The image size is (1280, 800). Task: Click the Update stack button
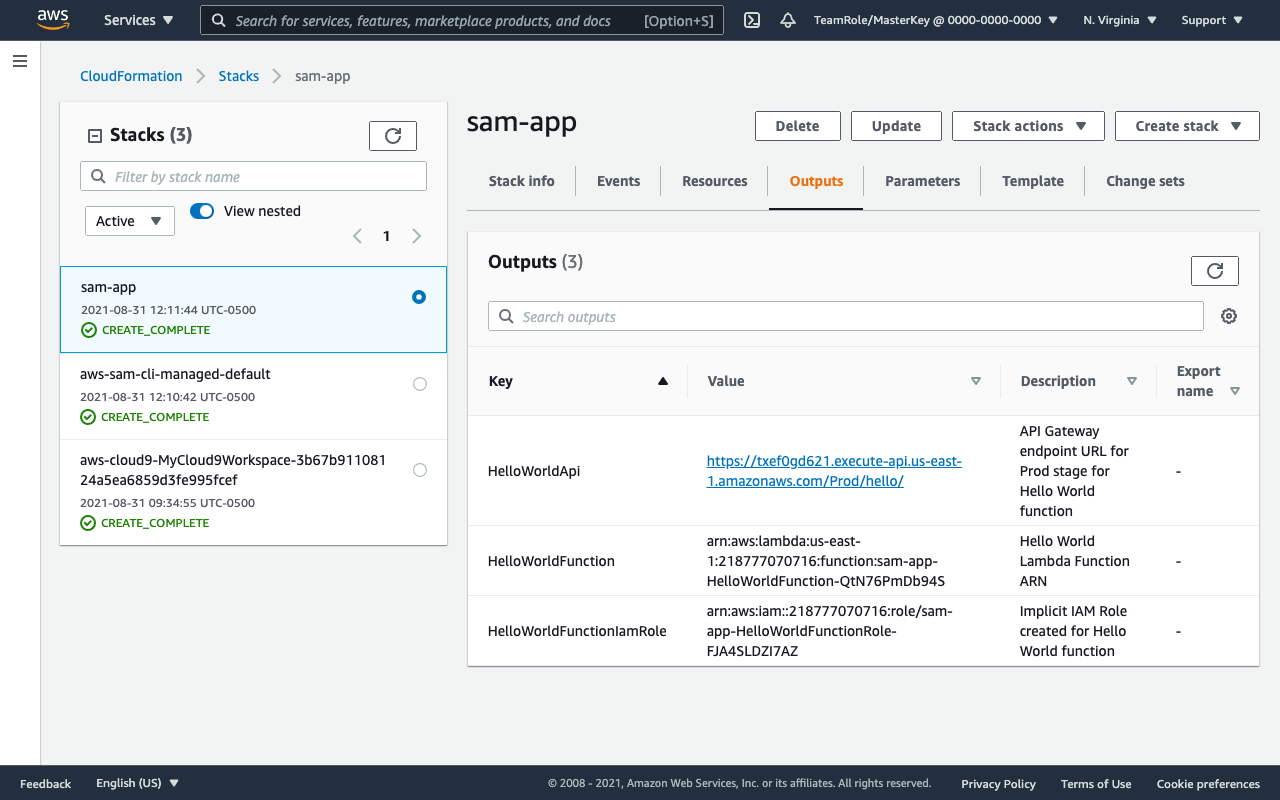pyautogui.click(x=896, y=126)
